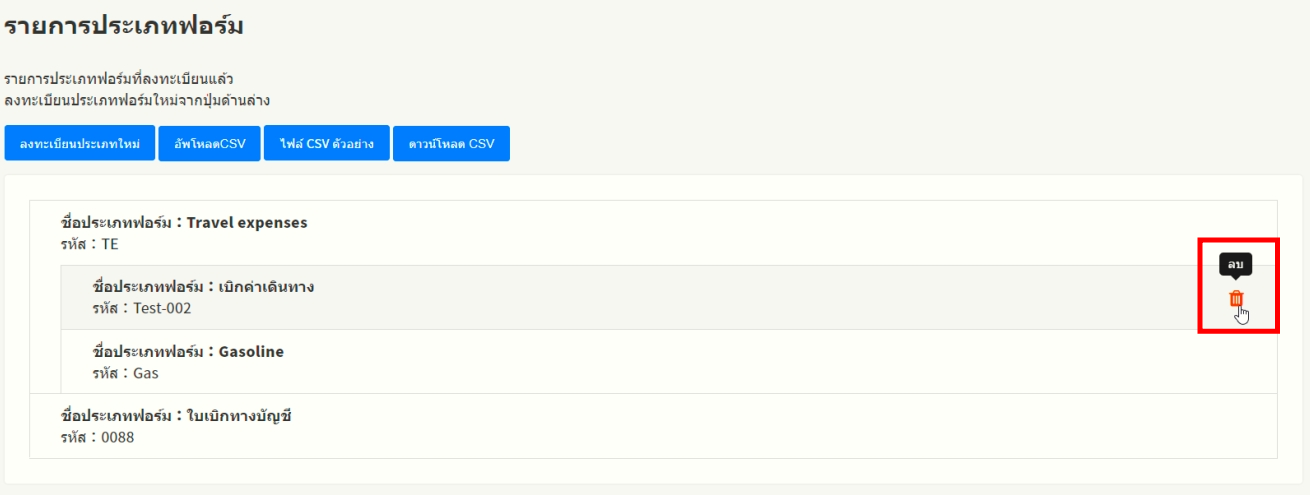Screen dimensions: 1310x495
Task: Click the อัพโหลดCSV button
Action: click(210, 144)
